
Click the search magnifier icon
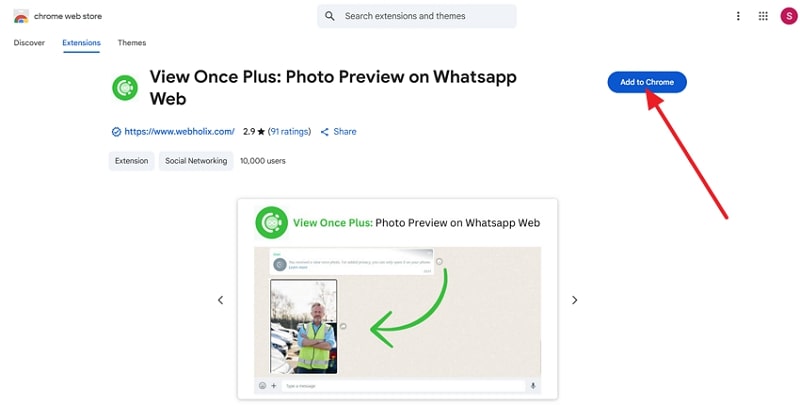pyautogui.click(x=330, y=16)
